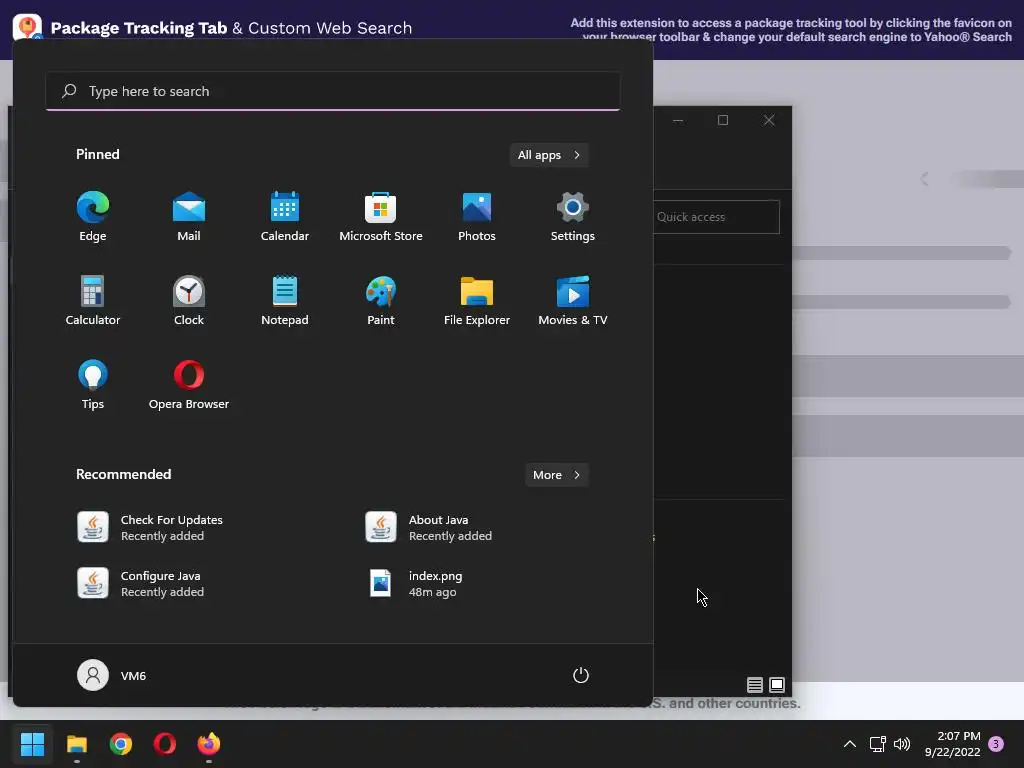This screenshot has width=1024, height=768.
Task: Launch Calendar from pinned apps
Action: [x=285, y=217]
